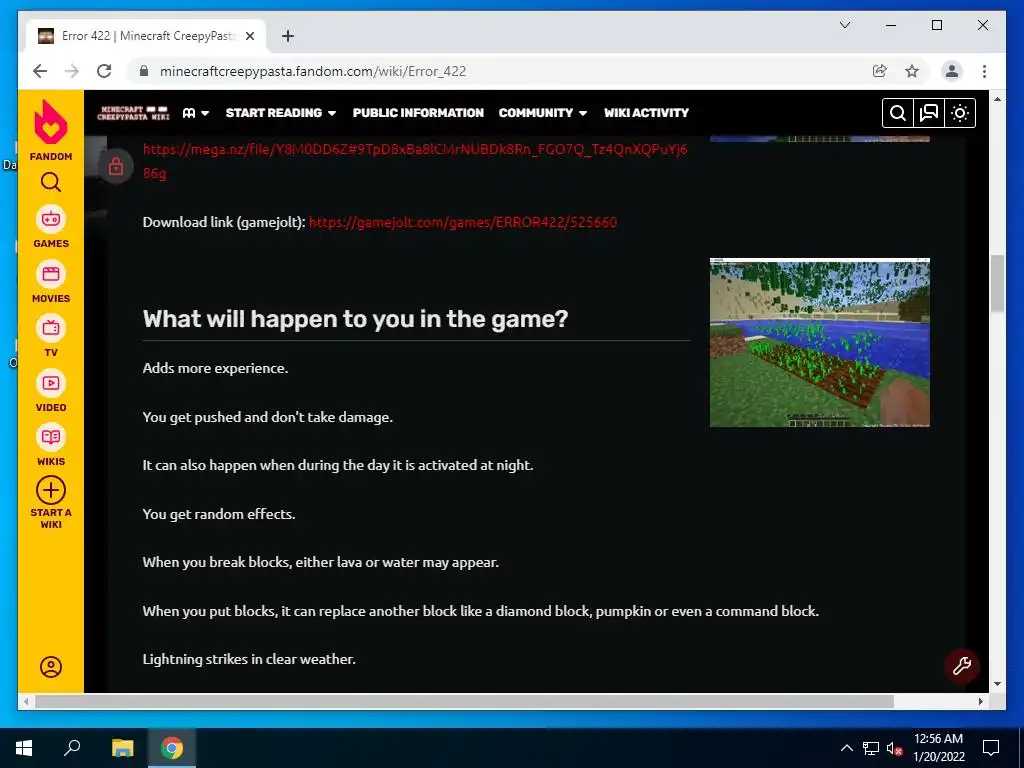The height and width of the screenshot is (768, 1024).
Task: Expand the Community dropdown
Action: pos(543,113)
